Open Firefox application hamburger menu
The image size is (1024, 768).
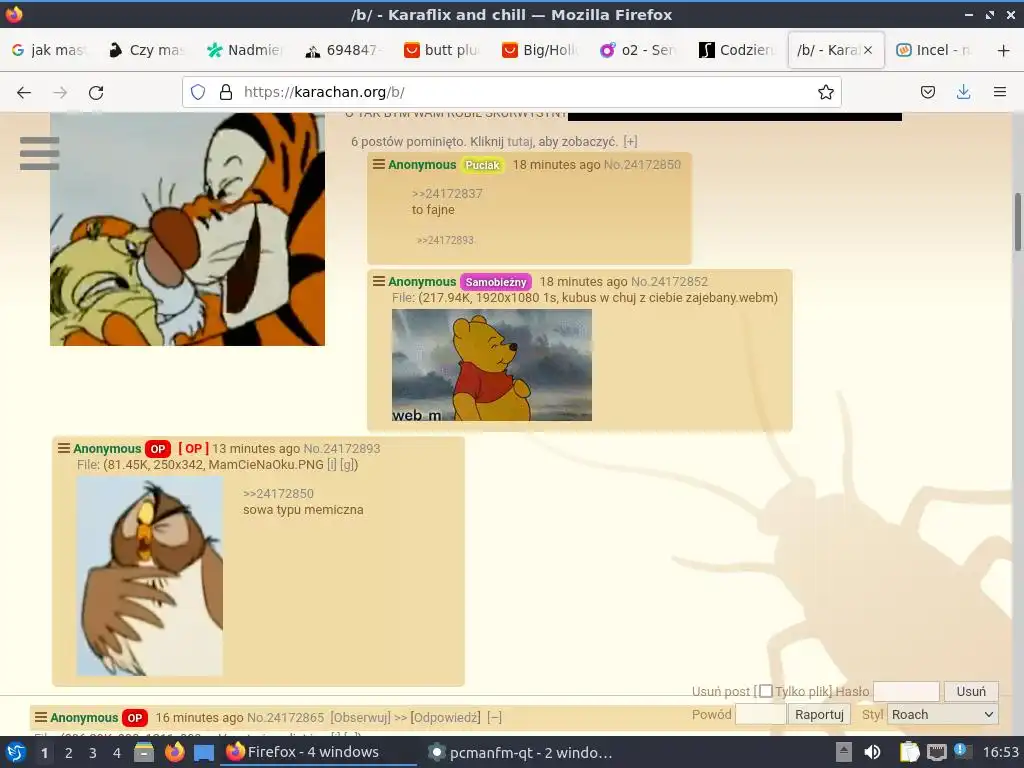point(1000,92)
